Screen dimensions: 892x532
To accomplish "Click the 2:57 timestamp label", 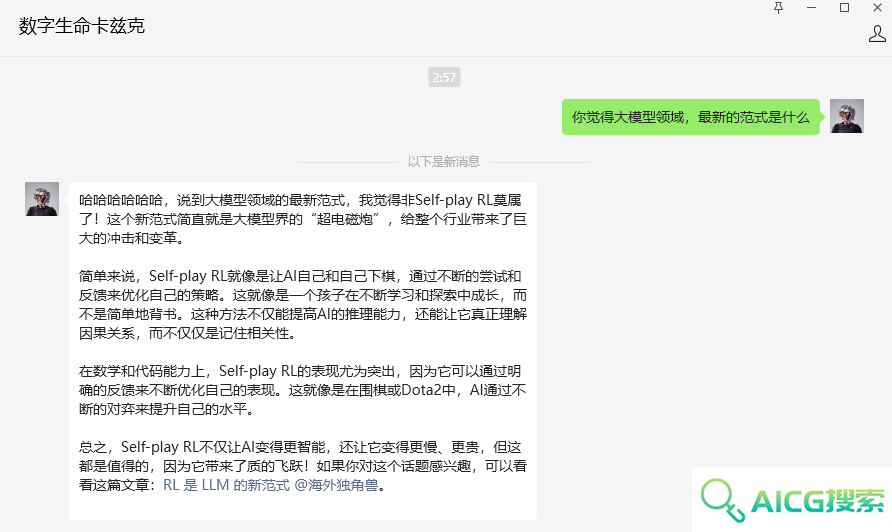I will point(444,77).
